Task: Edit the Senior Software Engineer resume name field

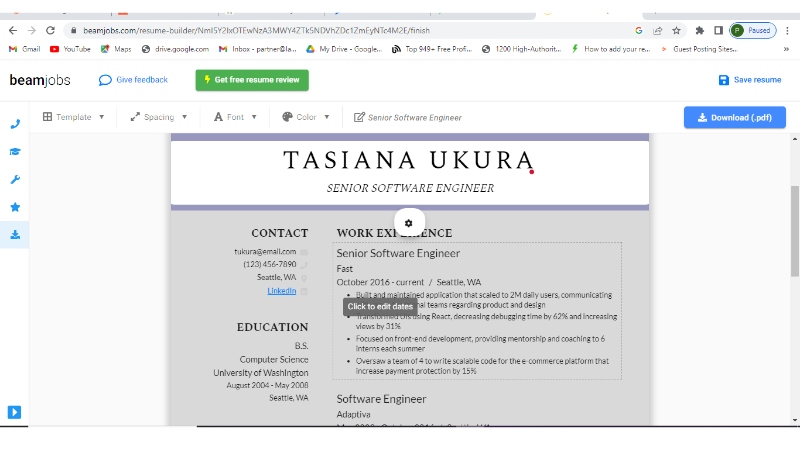Action: pyautogui.click(x=414, y=118)
